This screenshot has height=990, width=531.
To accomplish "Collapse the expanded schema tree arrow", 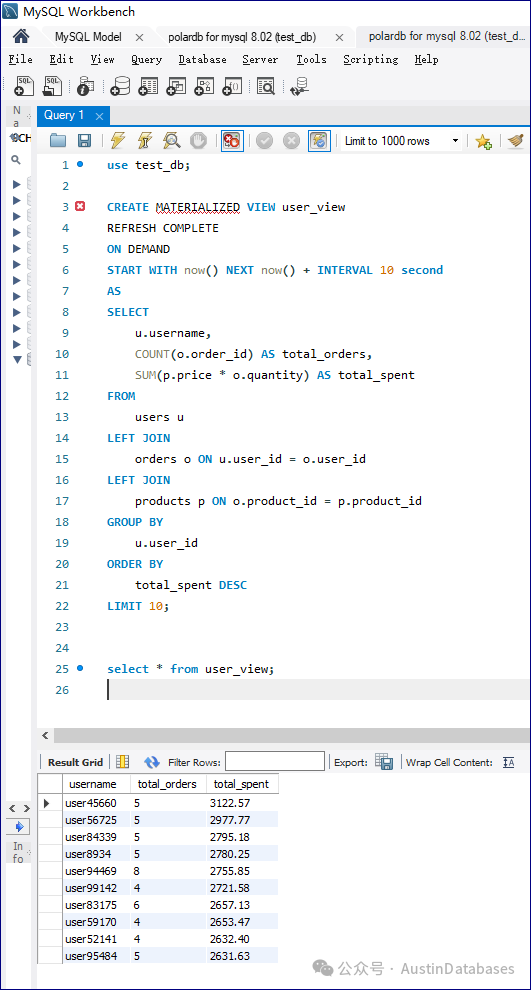I will click(x=17, y=360).
